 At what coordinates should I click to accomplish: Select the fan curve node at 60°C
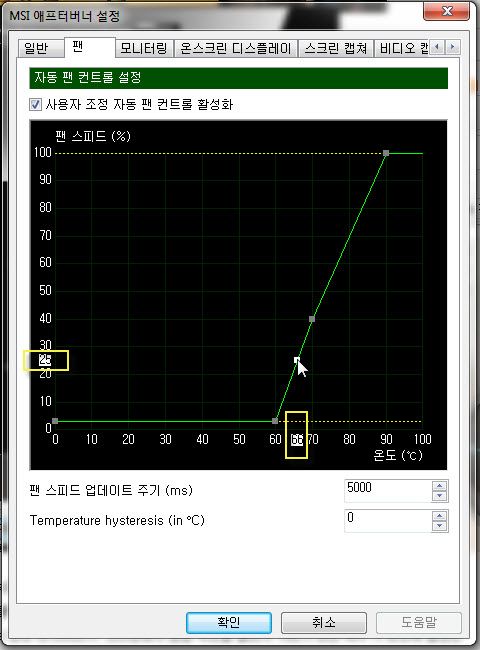coord(275,421)
